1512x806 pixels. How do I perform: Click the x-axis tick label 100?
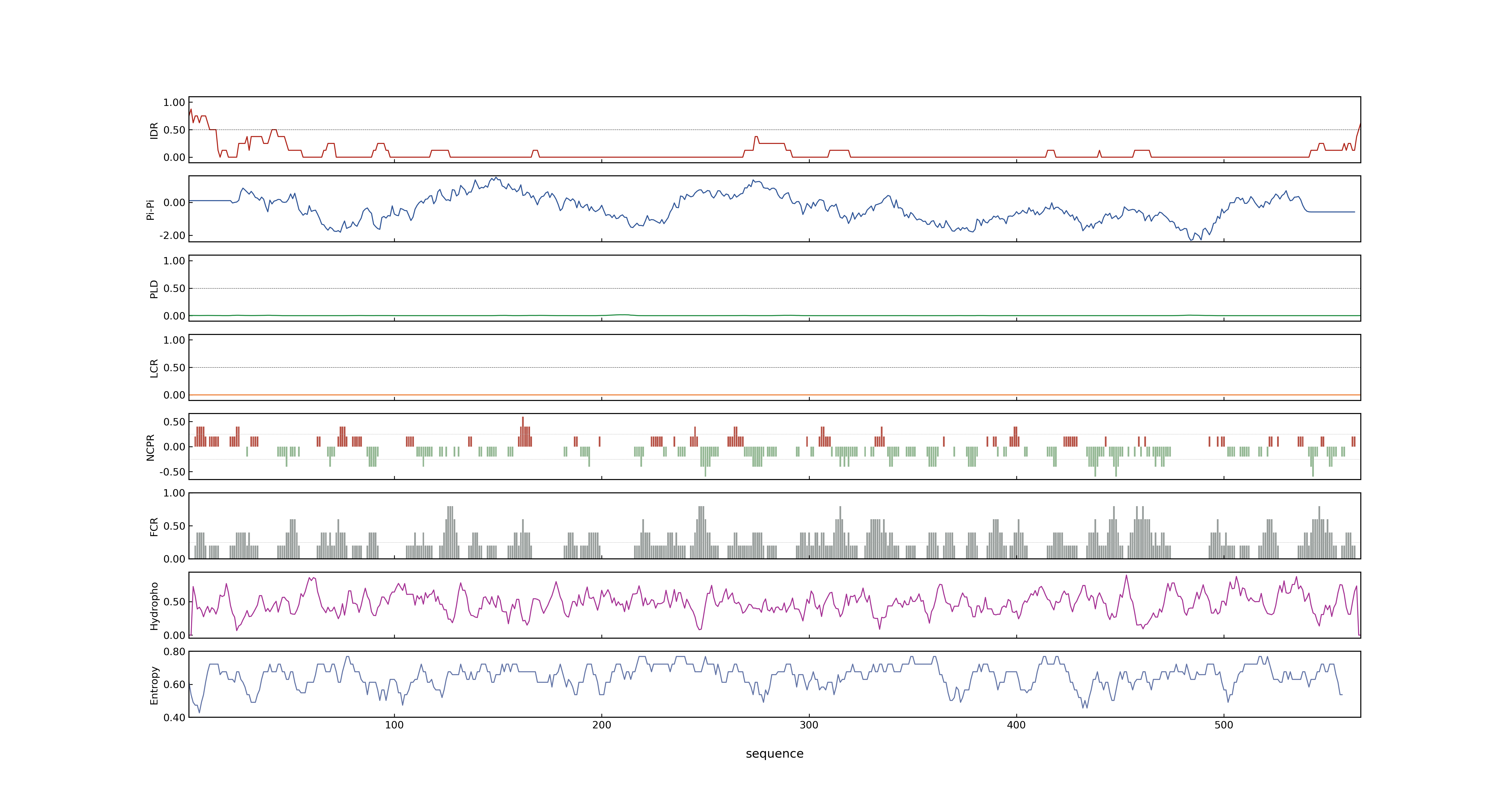(394, 725)
